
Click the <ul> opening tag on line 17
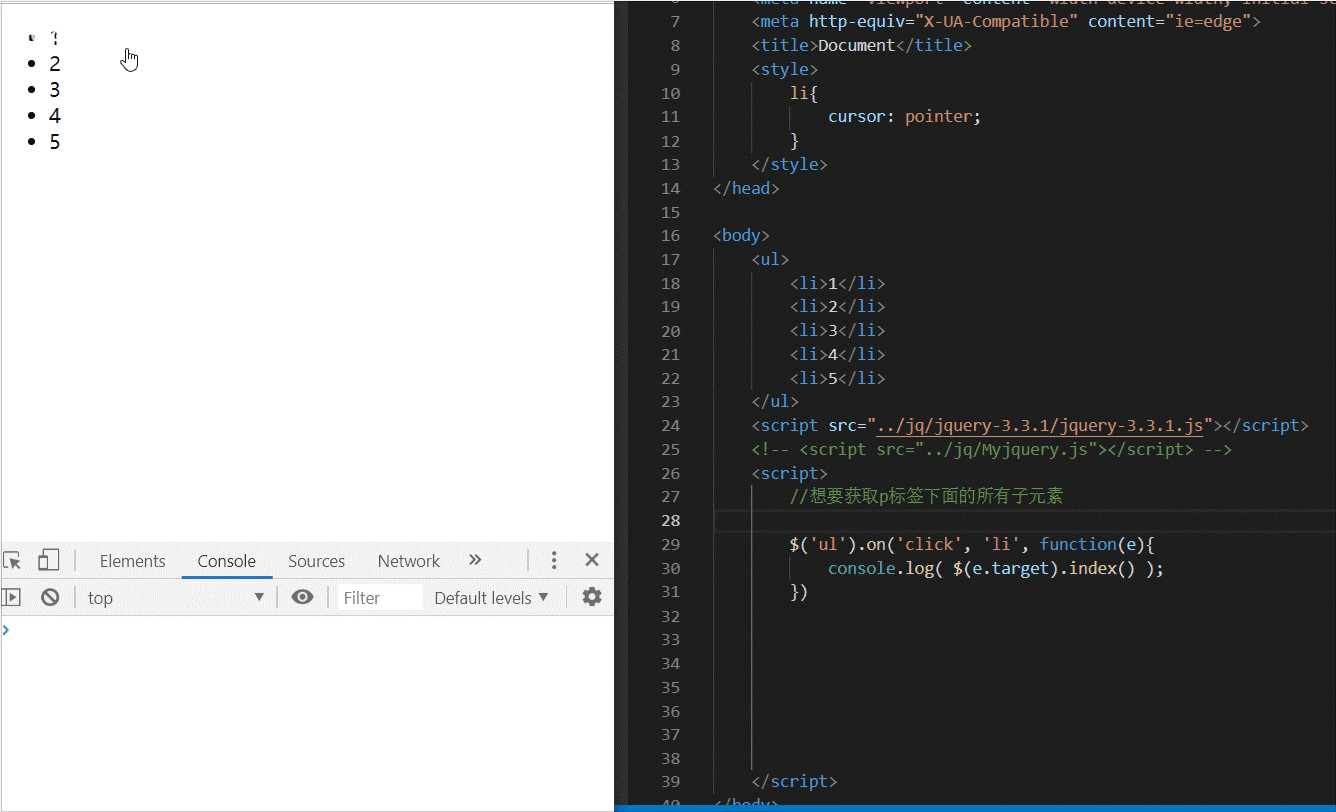771,259
